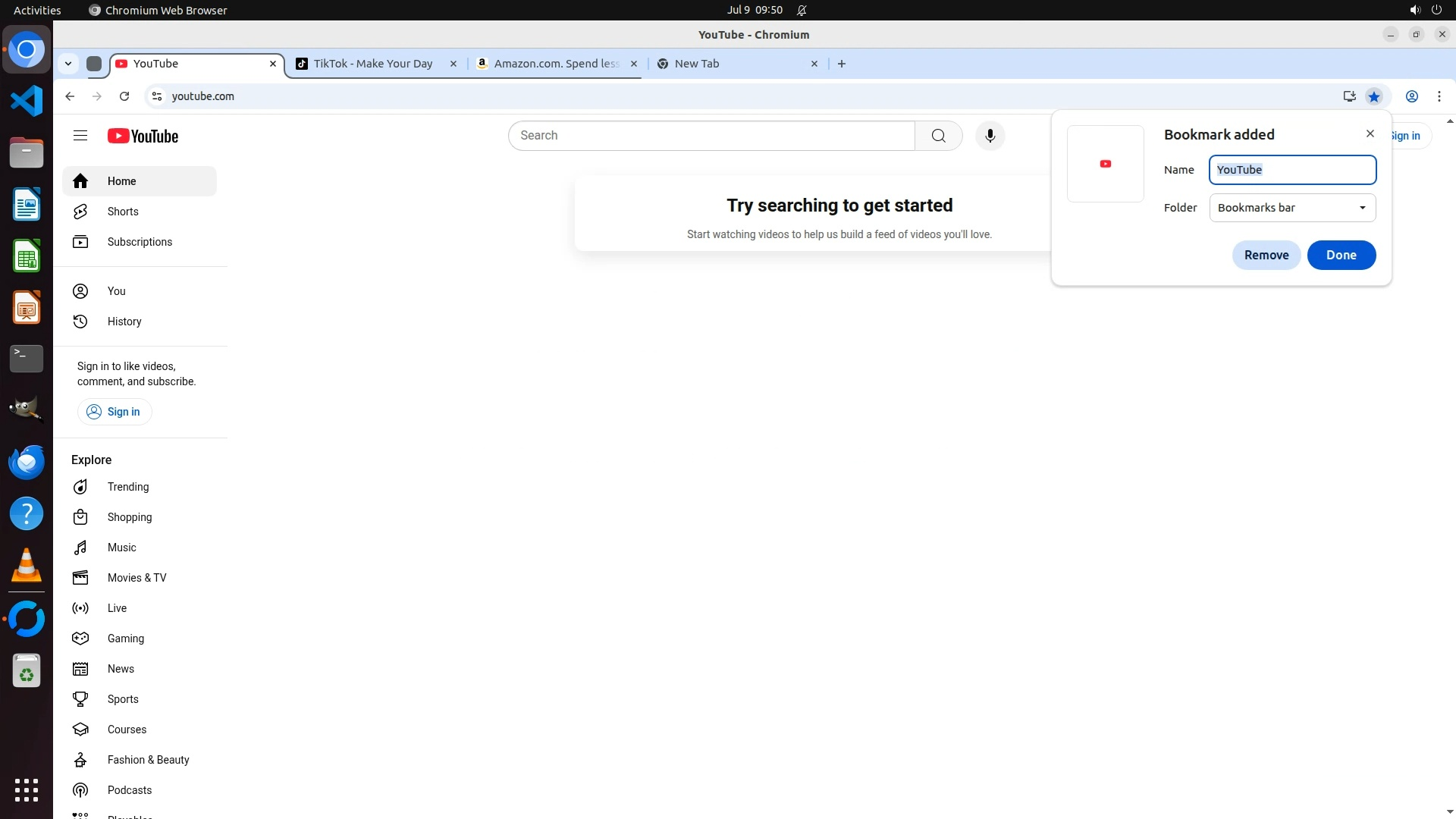Viewport: 1456px width, 819px height.
Task: Open Shorts from the sidebar
Action: tap(123, 212)
